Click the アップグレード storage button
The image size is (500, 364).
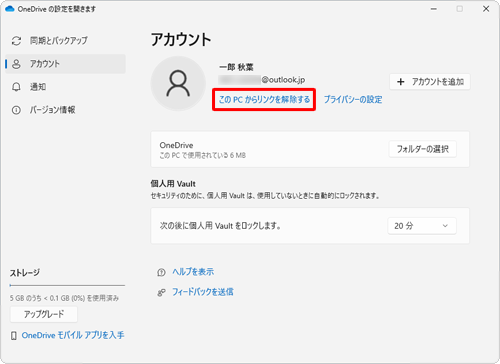pyautogui.click(x=44, y=314)
